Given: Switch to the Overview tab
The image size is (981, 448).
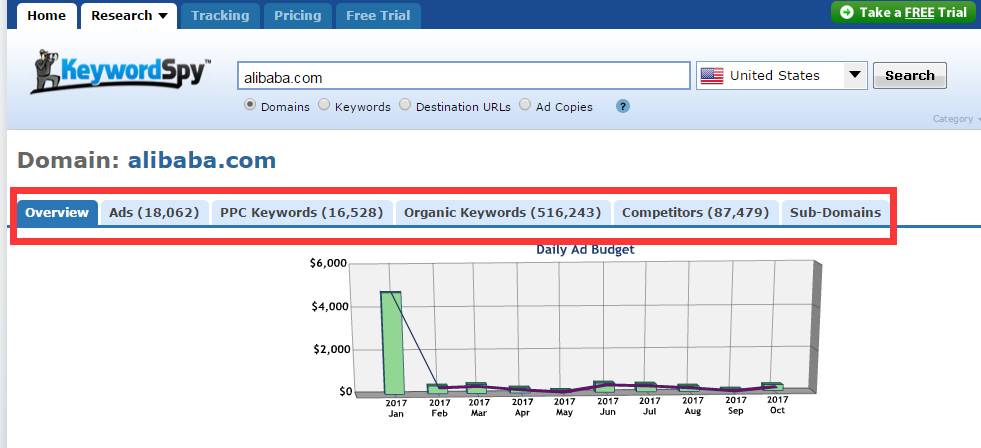Looking at the screenshot, I should 58,213.
